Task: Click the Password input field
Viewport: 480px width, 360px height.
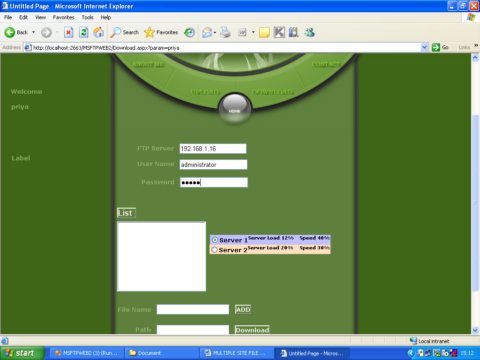Action: pos(214,182)
